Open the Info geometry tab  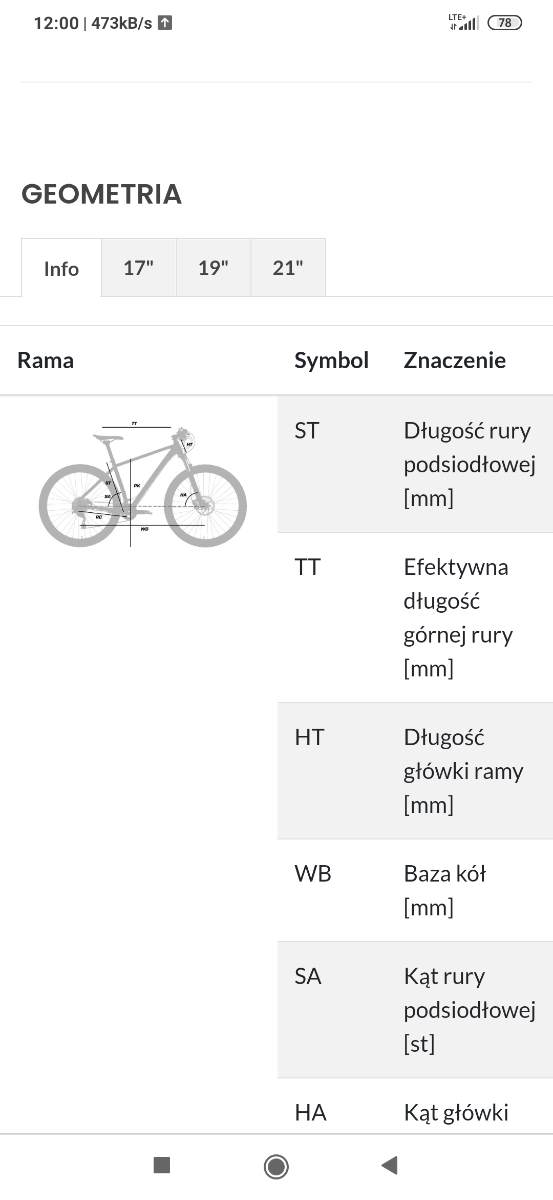pyautogui.click(x=61, y=268)
